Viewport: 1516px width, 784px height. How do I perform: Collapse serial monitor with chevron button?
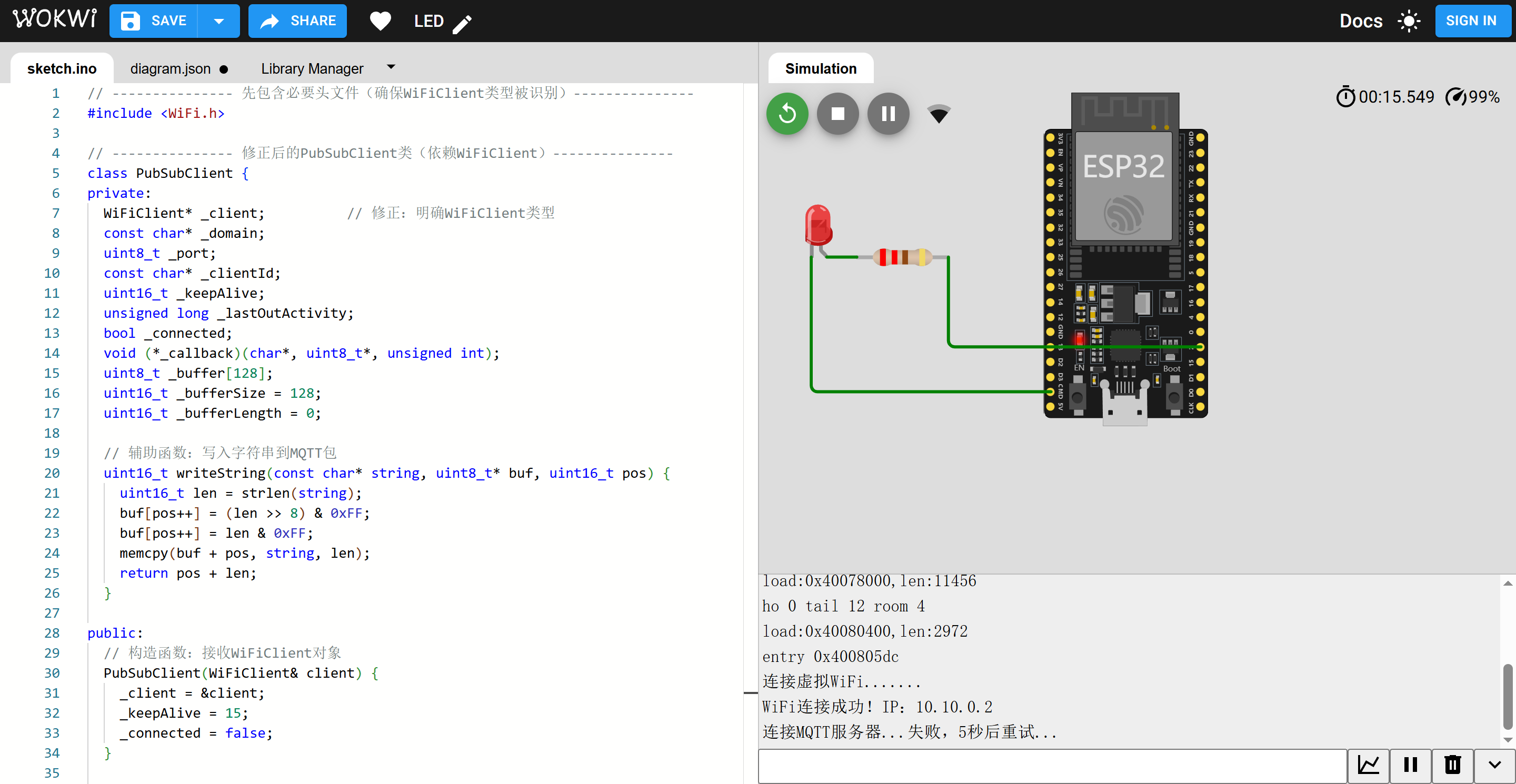pos(1494,765)
